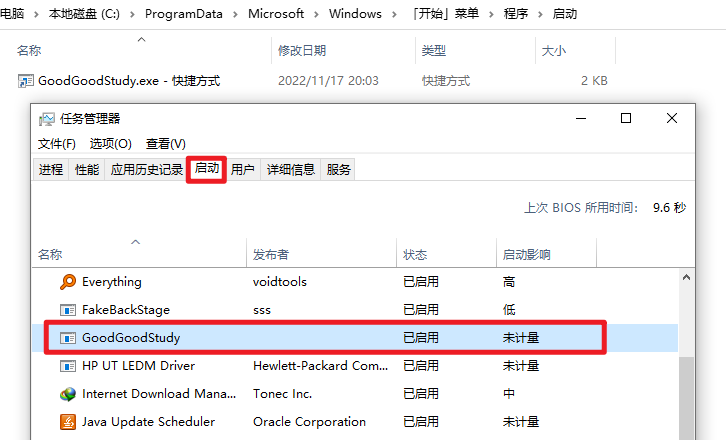Open the 查看(V) menu
Screen dimensions: 726x440
166,144
